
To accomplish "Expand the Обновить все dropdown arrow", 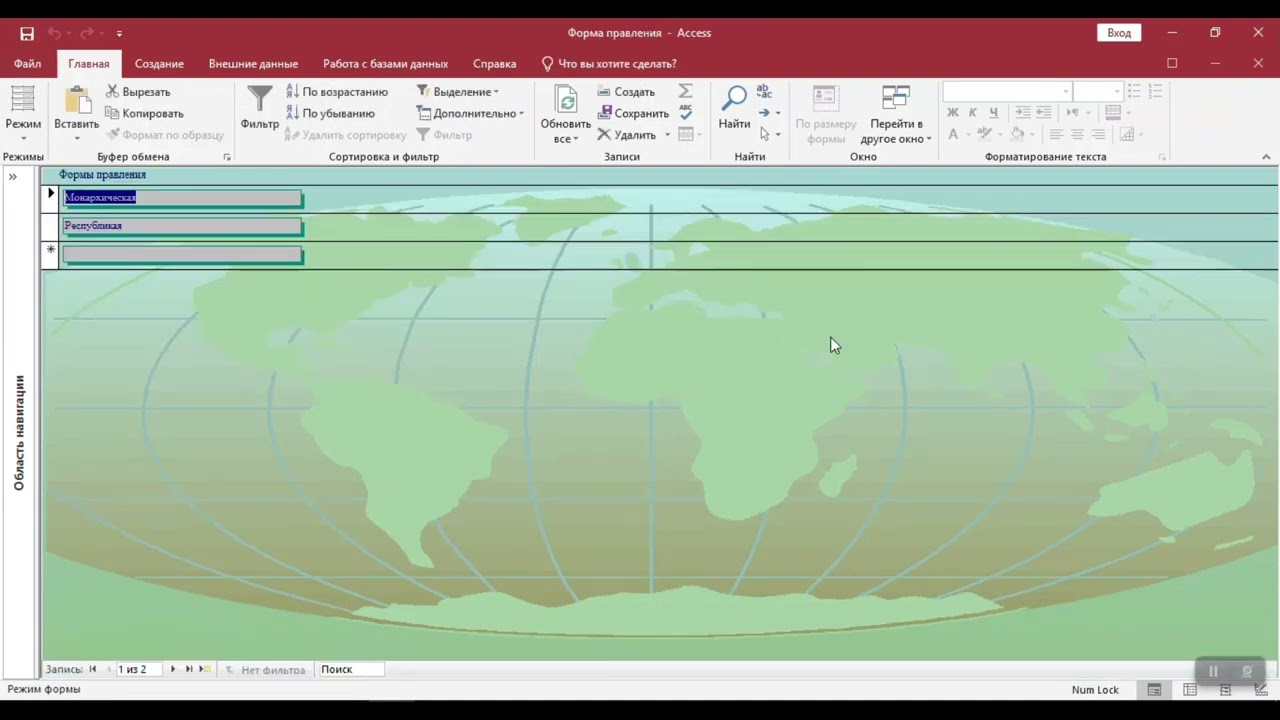I will coord(576,139).
